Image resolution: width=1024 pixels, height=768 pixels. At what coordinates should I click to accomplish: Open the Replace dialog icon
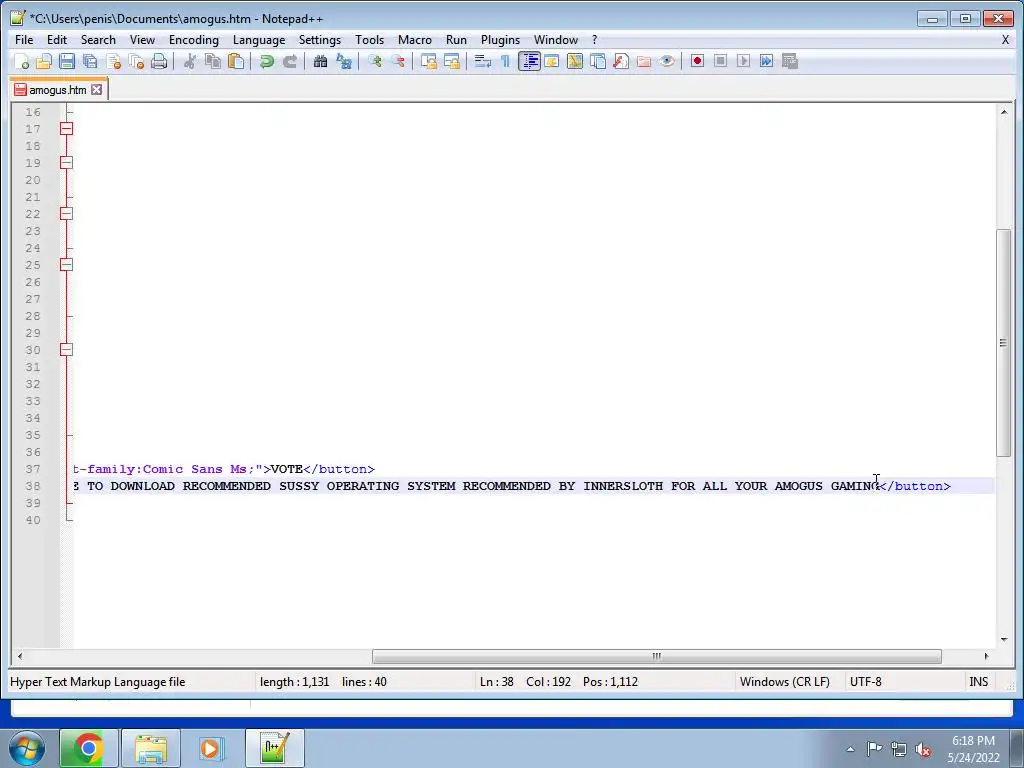(344, 61)
